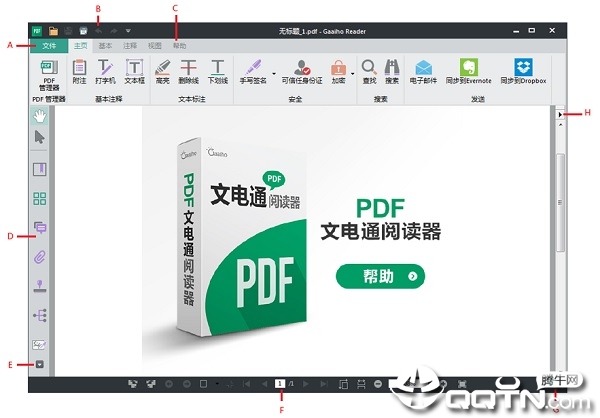Image resolution: width=600 pixels, height=418 pixels.
Task: Click the vertical scrollbar thumb
Action: point(560,202)
